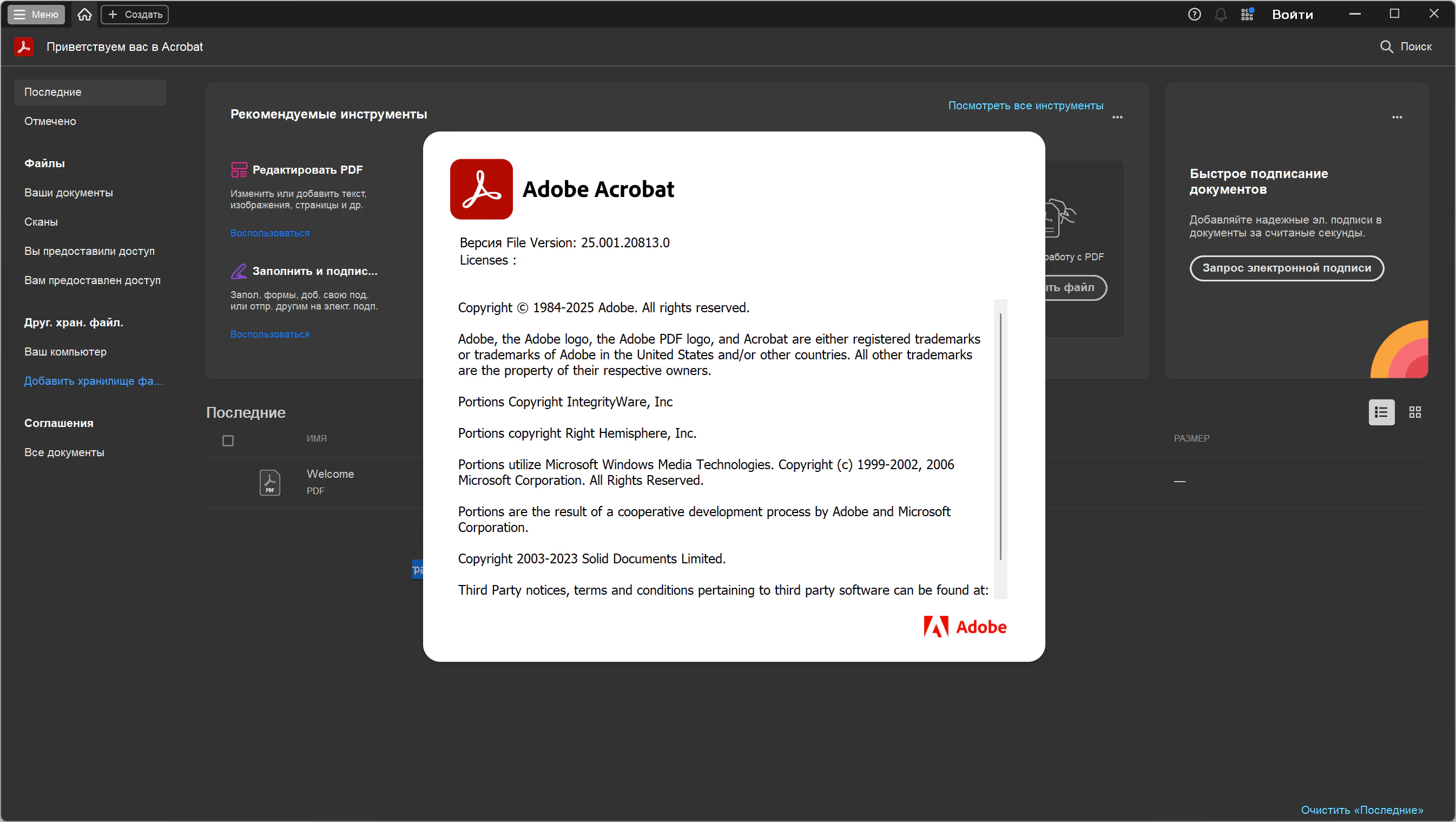Open recommended tools three-dot options
The width and height of the screenshot is (1456, 822).
1117,117
